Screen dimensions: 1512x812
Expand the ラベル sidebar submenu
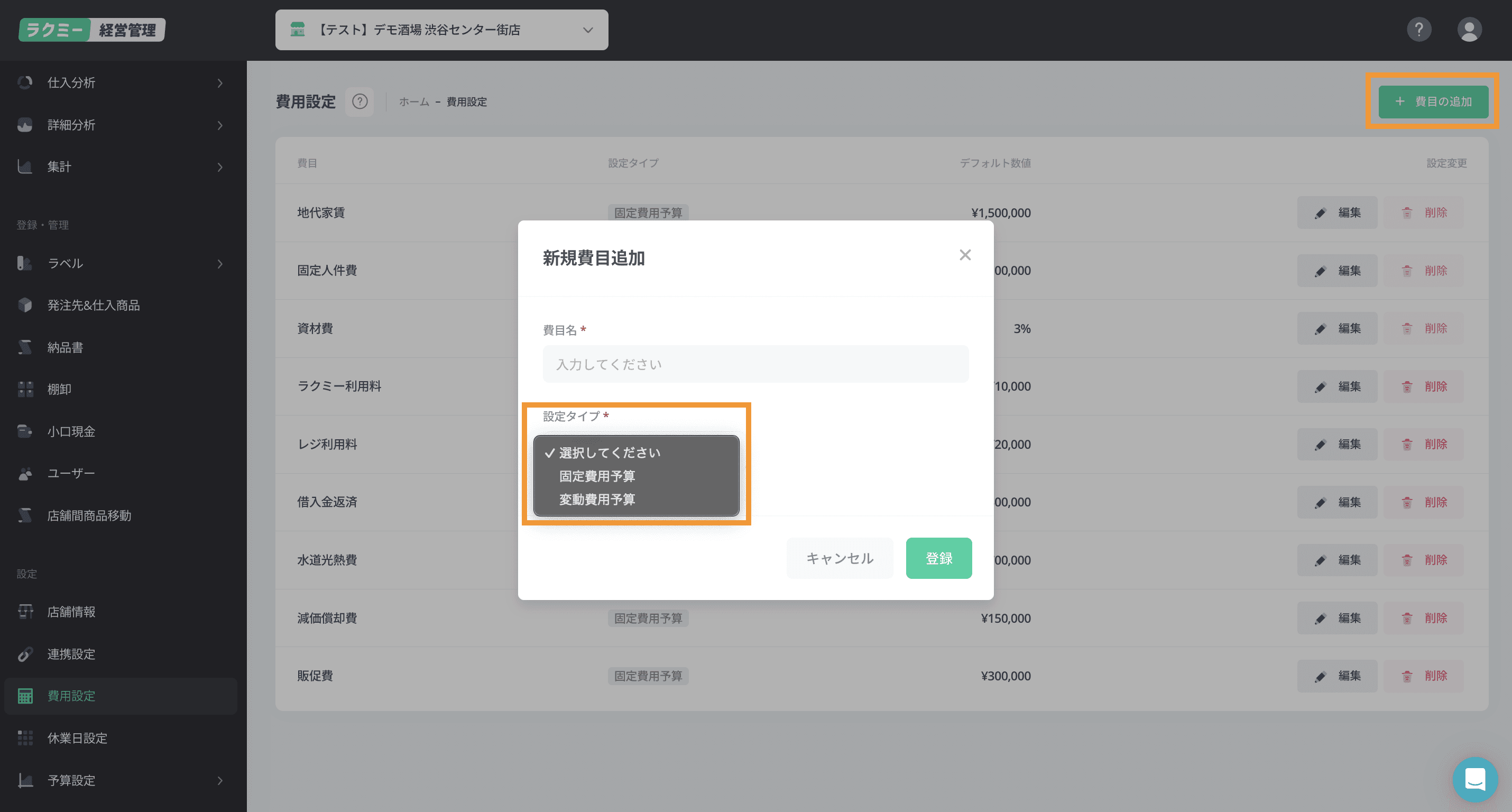coord(219,264)
